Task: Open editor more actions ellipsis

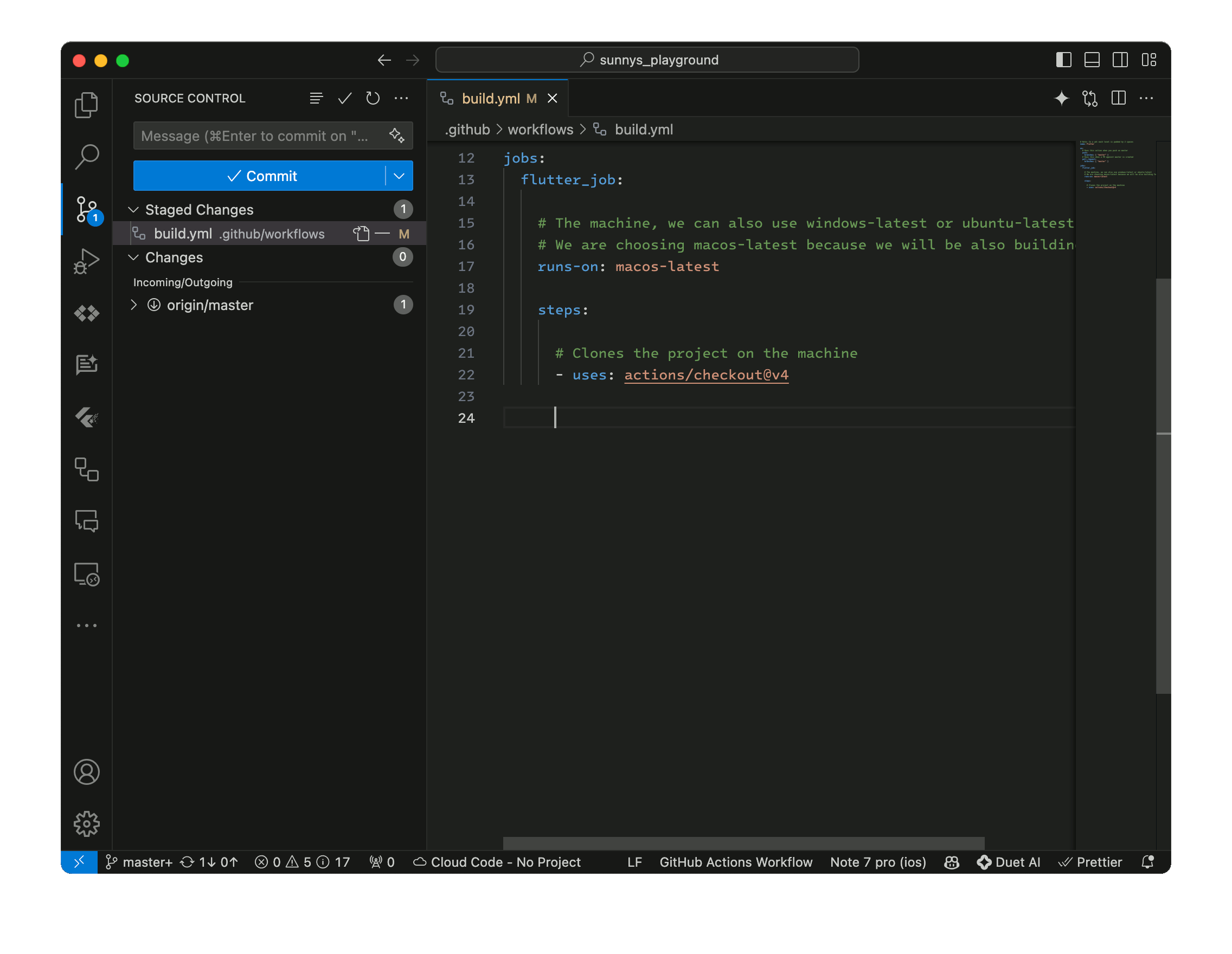Action: click(x=1146, y=98)
